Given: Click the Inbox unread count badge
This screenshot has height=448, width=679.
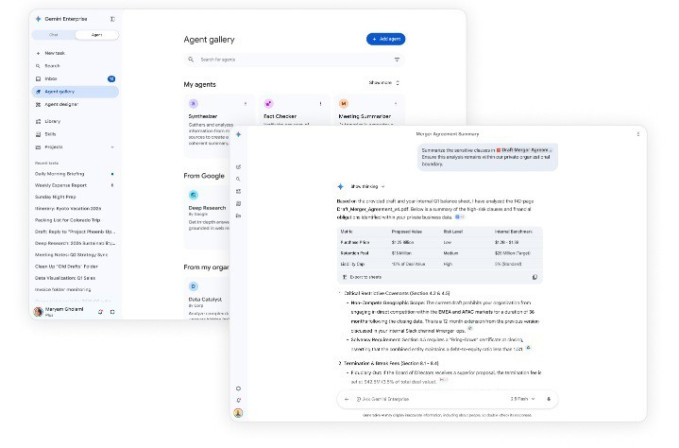Looking at the screenshot, I should (111, 79).
